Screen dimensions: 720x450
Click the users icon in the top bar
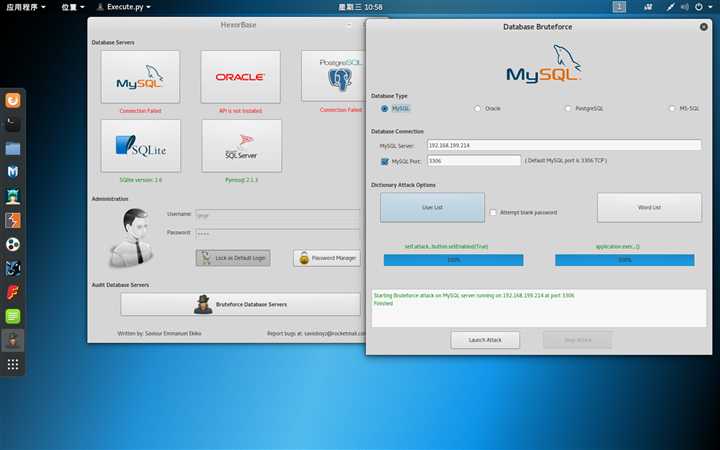click(x=648, y=7)
